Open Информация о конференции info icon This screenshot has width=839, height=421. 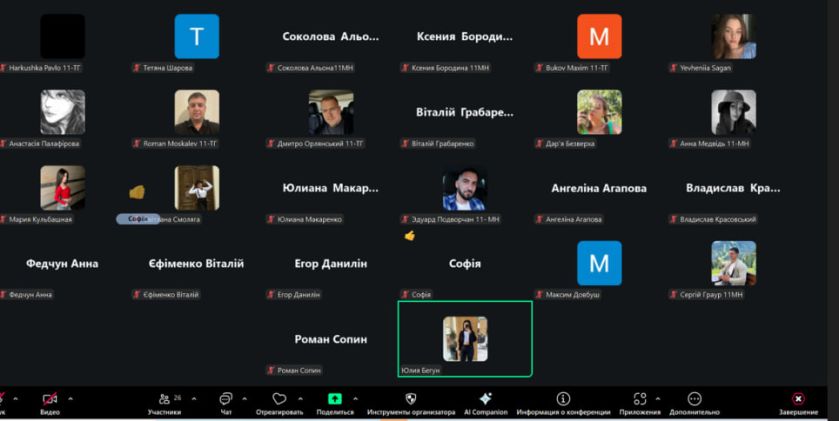point(563,399)
